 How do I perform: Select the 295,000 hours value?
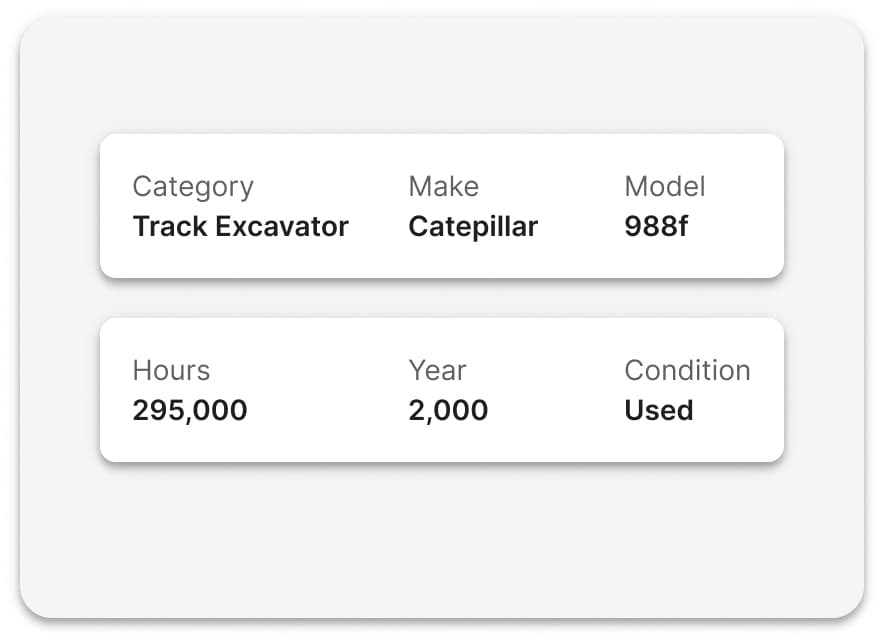click(x=190, y=411)
